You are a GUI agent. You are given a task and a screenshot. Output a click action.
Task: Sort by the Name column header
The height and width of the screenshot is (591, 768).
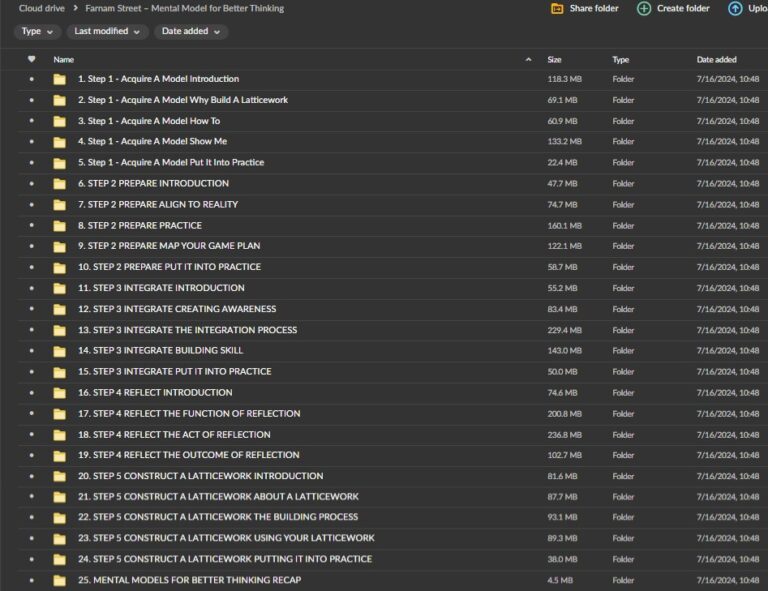[x=64, y=60]
